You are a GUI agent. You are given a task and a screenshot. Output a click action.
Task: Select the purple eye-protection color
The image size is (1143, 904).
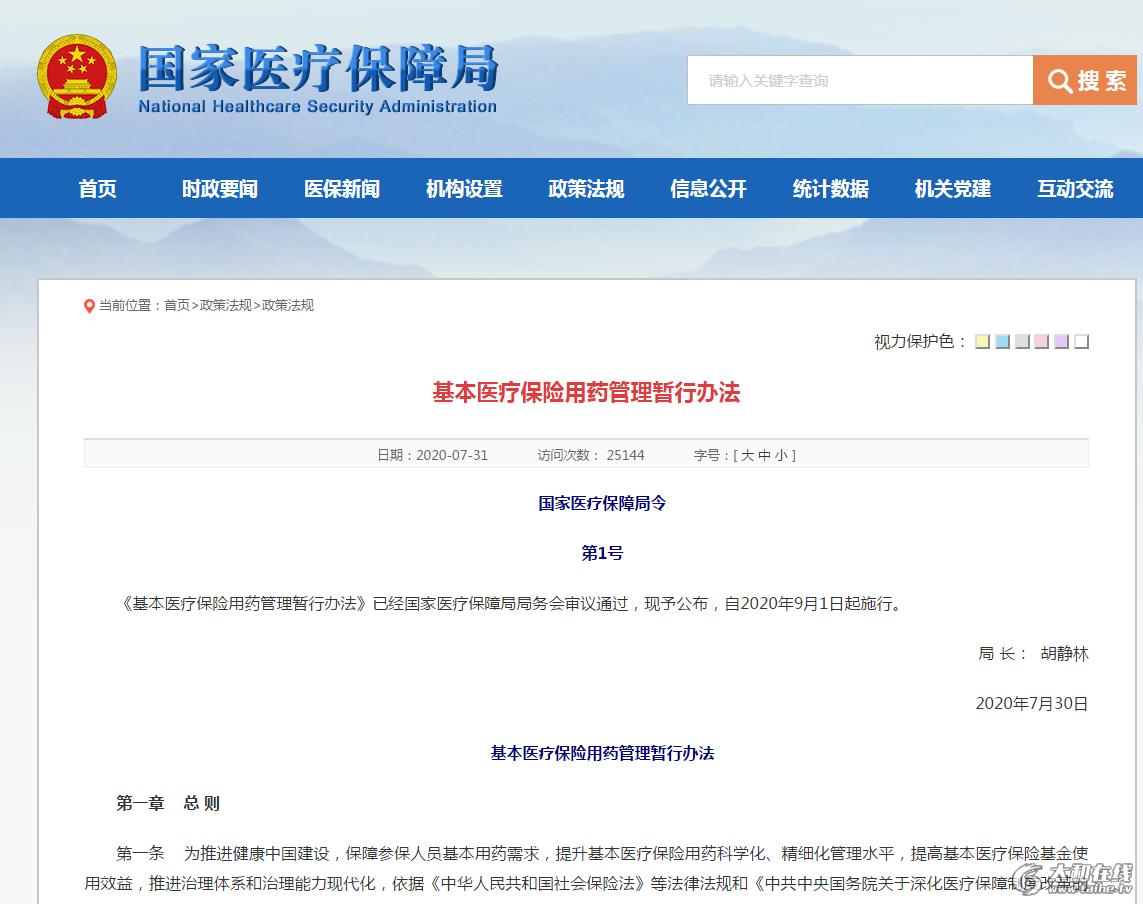tap(1061, 341)
